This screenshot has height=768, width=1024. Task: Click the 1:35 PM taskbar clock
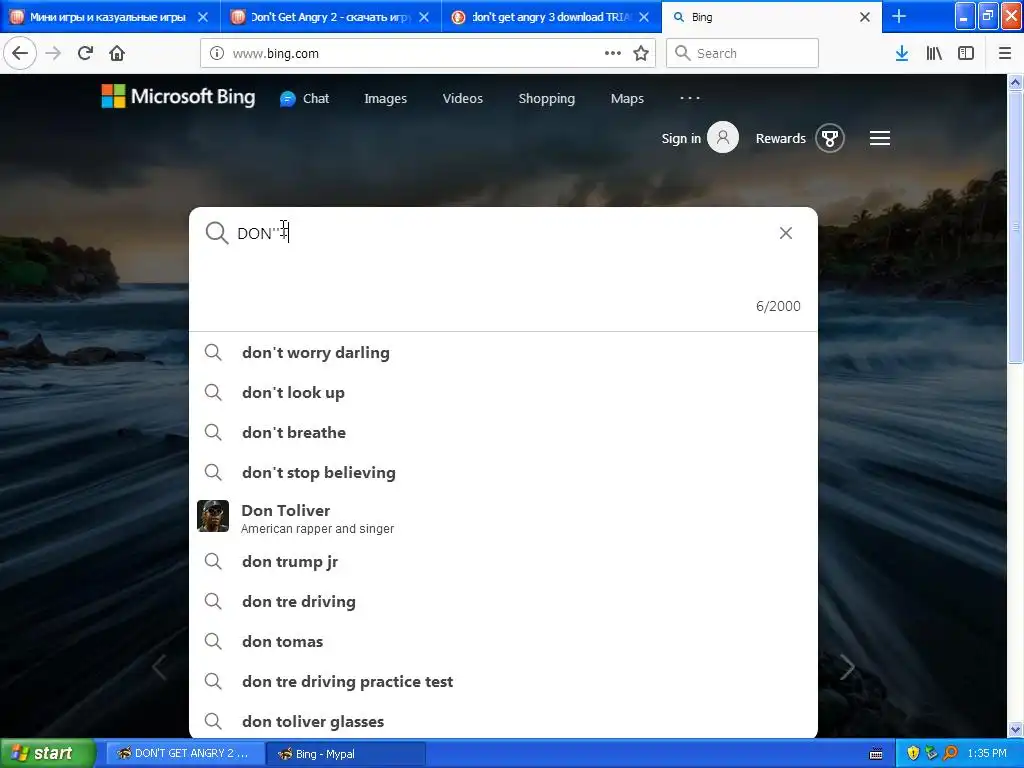(x=987, y=754)
